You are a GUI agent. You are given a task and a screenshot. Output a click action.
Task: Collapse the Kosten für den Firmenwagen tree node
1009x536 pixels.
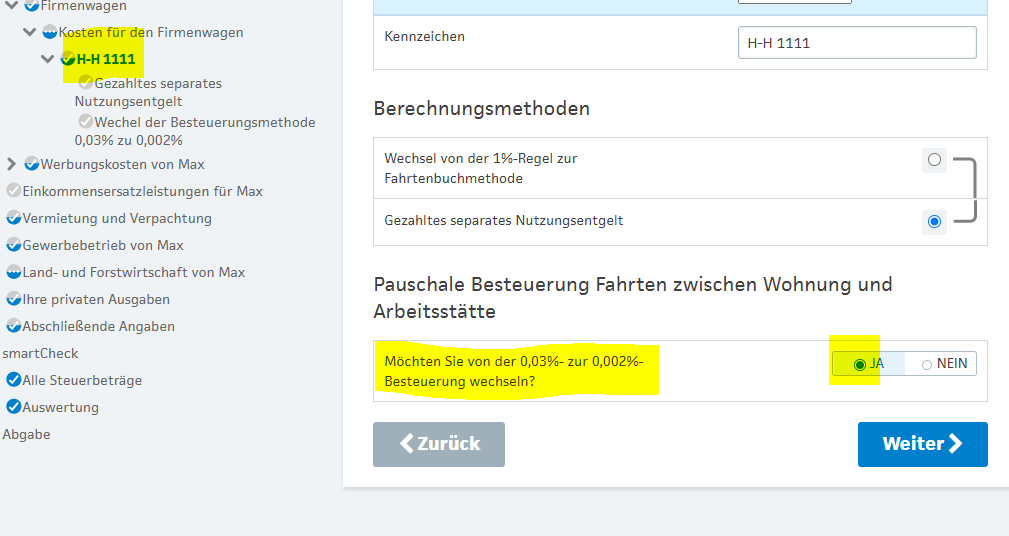(x=30, y=32)
